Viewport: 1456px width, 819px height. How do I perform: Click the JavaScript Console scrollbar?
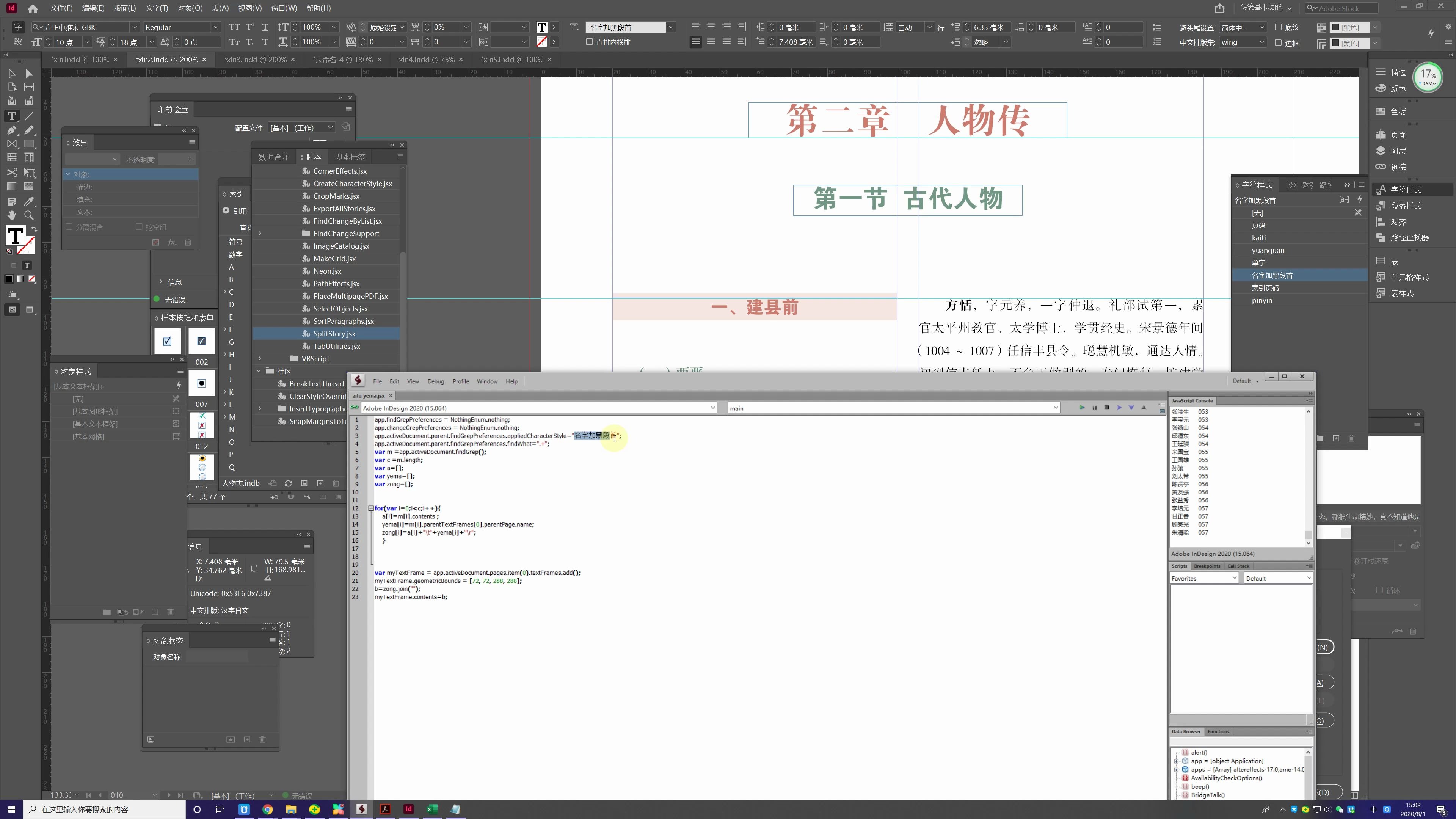click(1309, 477)
